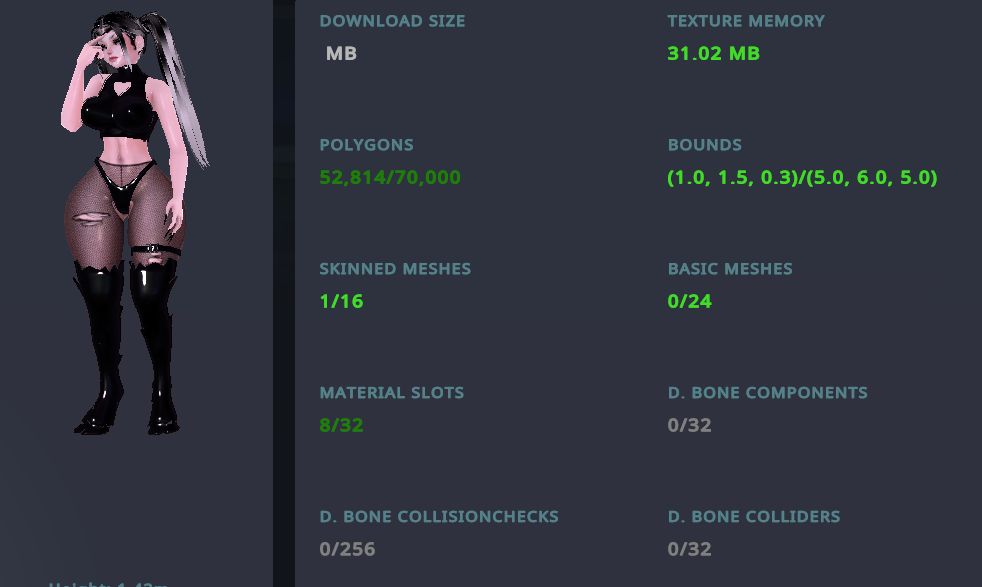The width and height of the screenshot is (982, 587).
Task: Select the D. Bone Colliders label
Action: (x=754, y=517)
